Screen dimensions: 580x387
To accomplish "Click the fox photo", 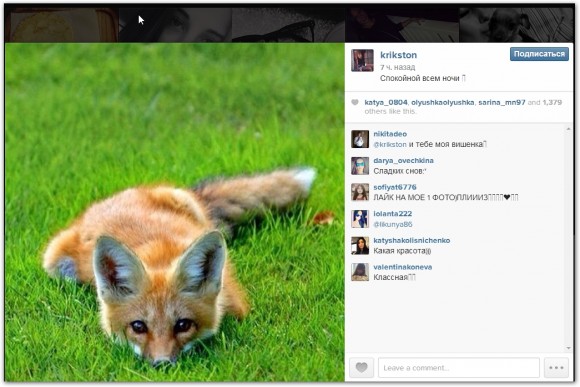I will pos(175,212).
